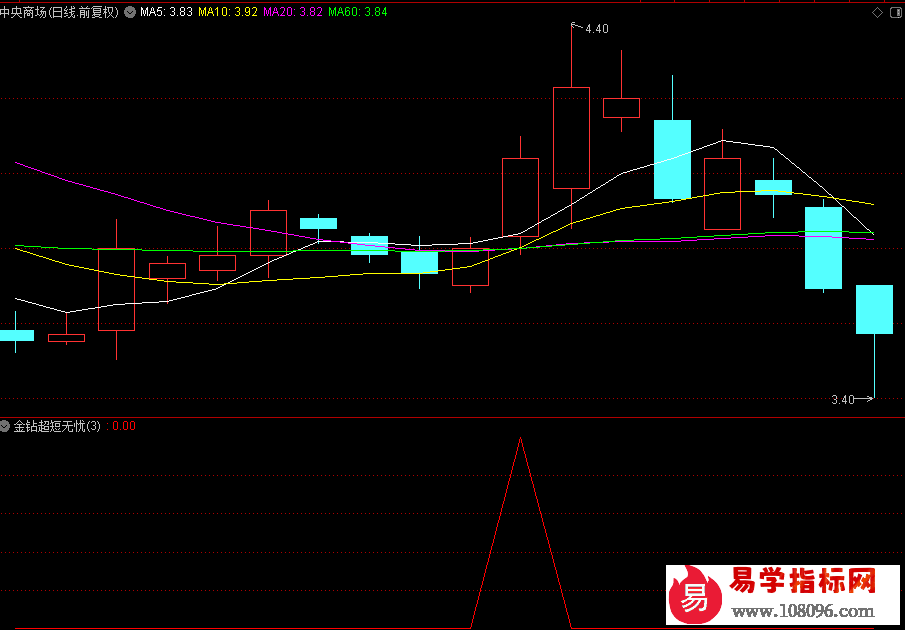This screenshot has height=630, width=905.
Task: Select the MA20: 3.82 label
Action: [x=293, y=12]
